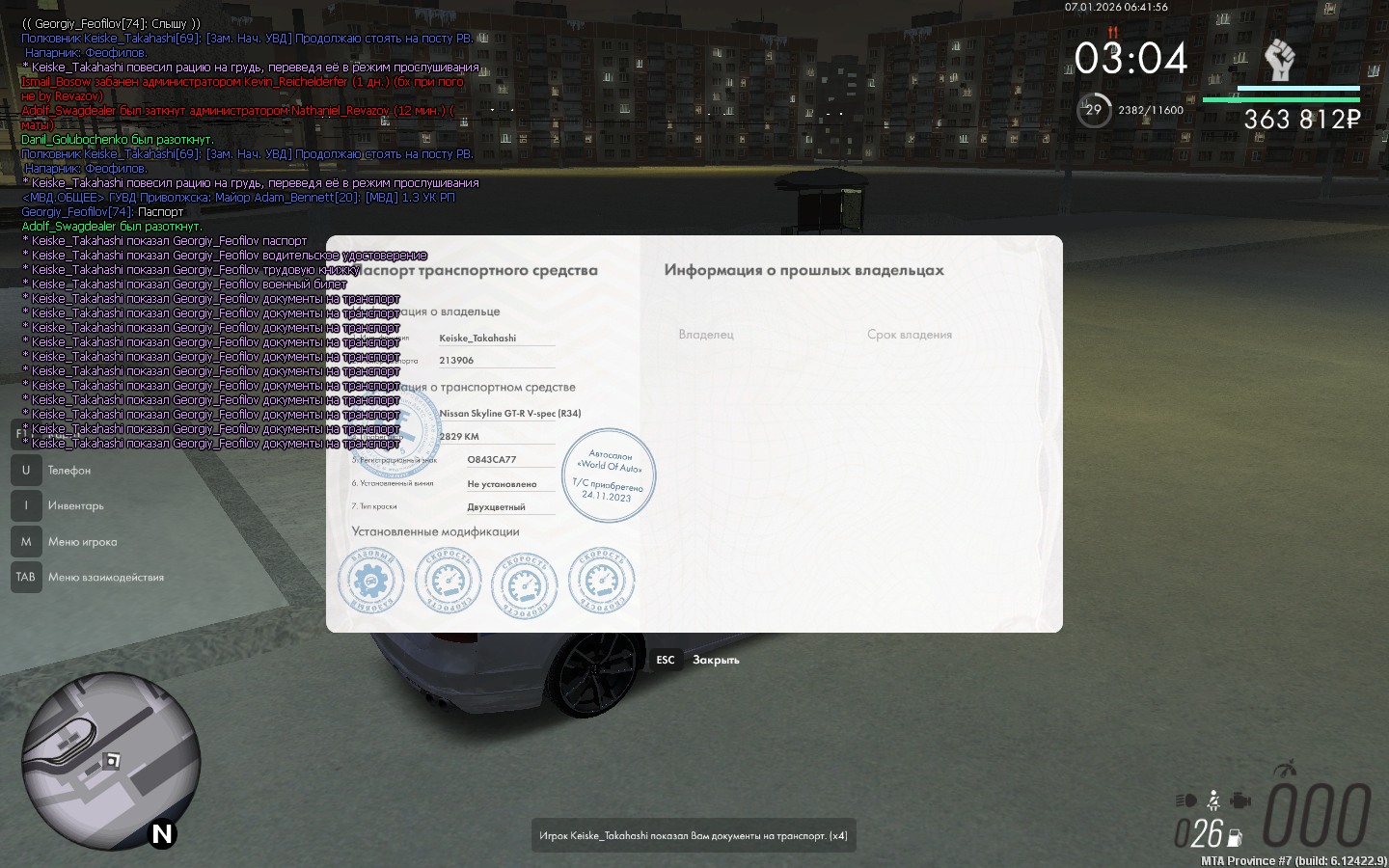Click the leftmost Скорость modification stamp

point(448,582)
